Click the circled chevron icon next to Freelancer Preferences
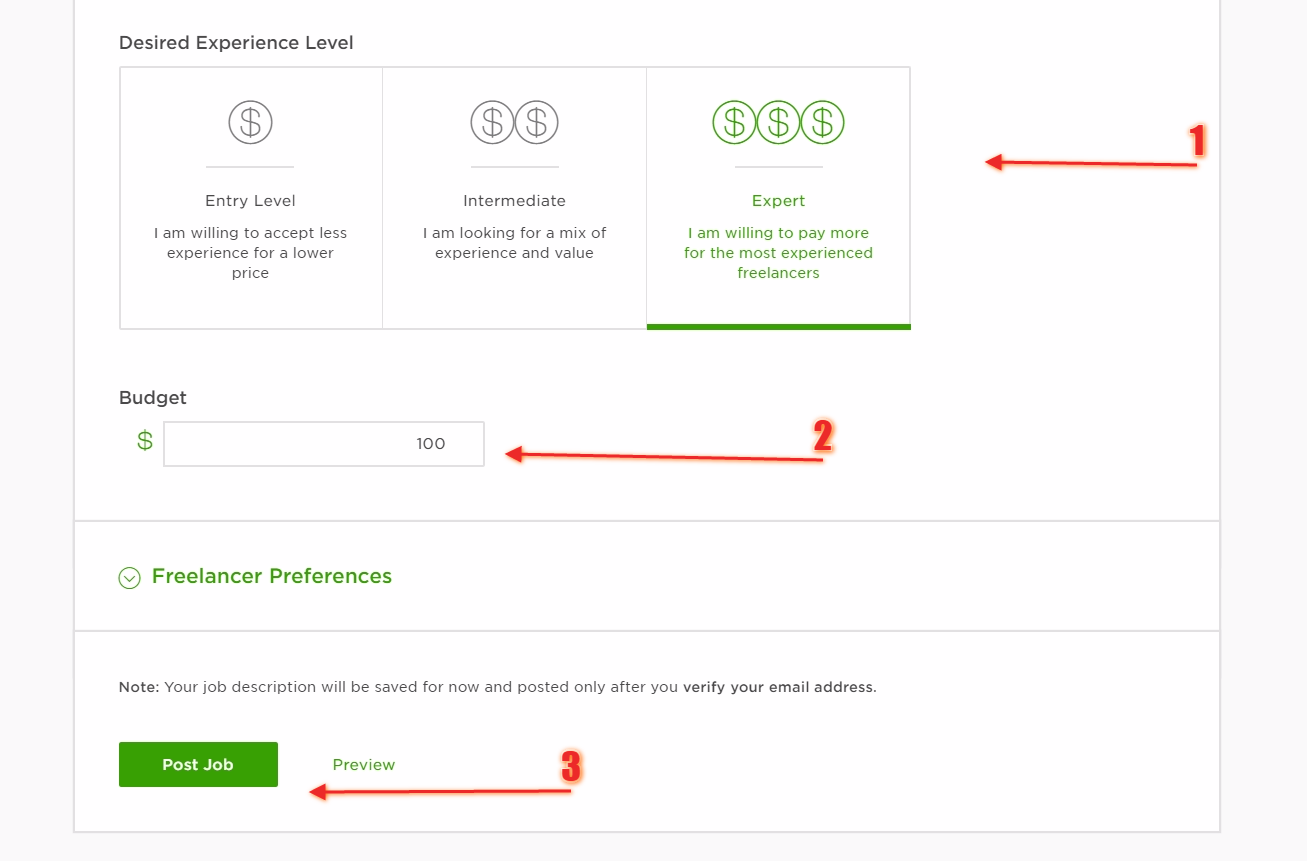1307x861 pixels. pos(129,578)
